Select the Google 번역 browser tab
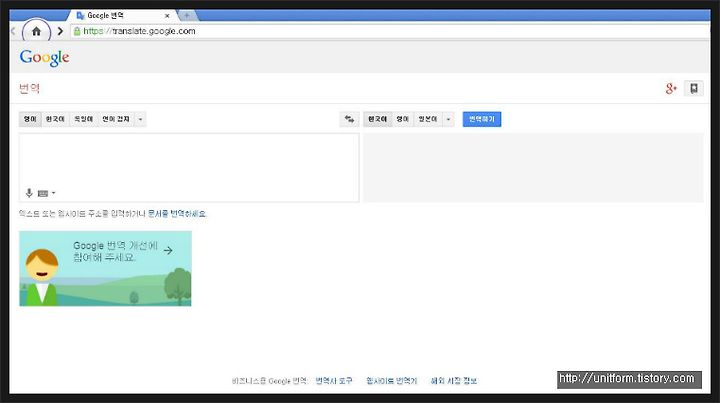720x403 pixels. (122, 16)
